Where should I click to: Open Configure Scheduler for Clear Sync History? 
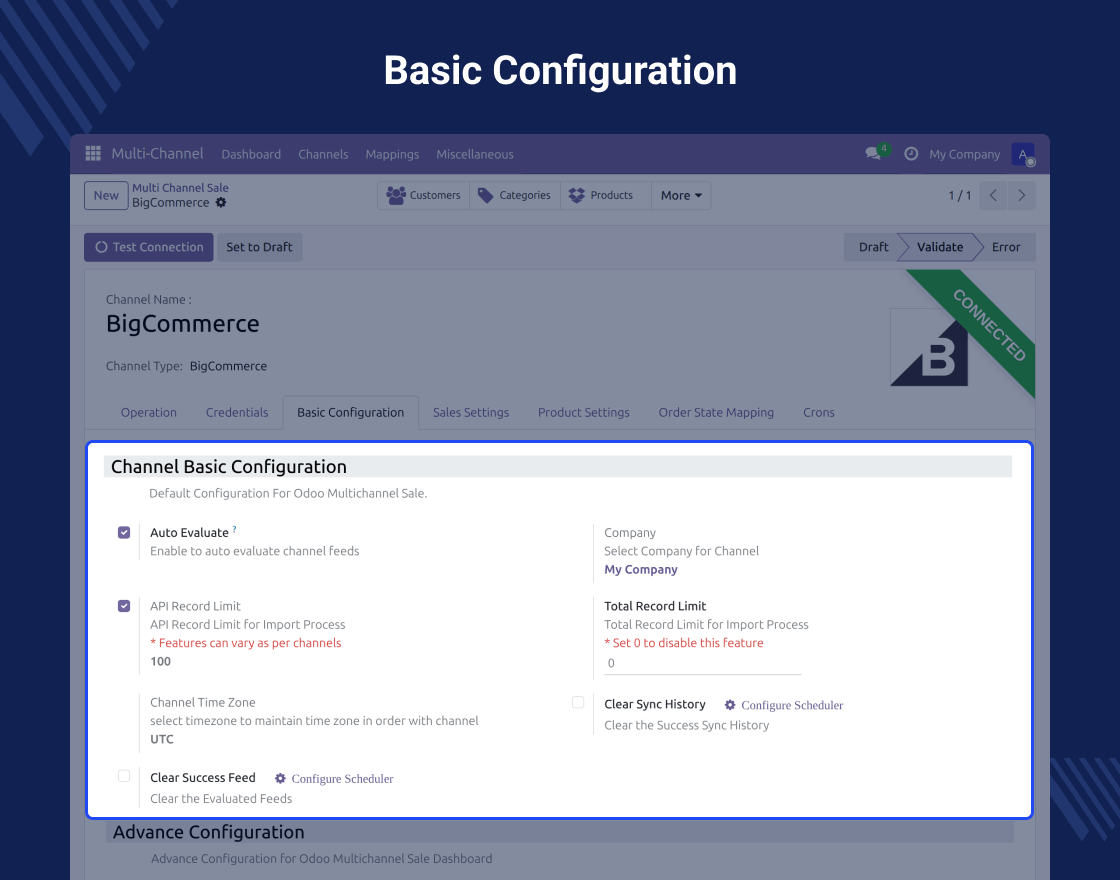(x=792, y=705)
